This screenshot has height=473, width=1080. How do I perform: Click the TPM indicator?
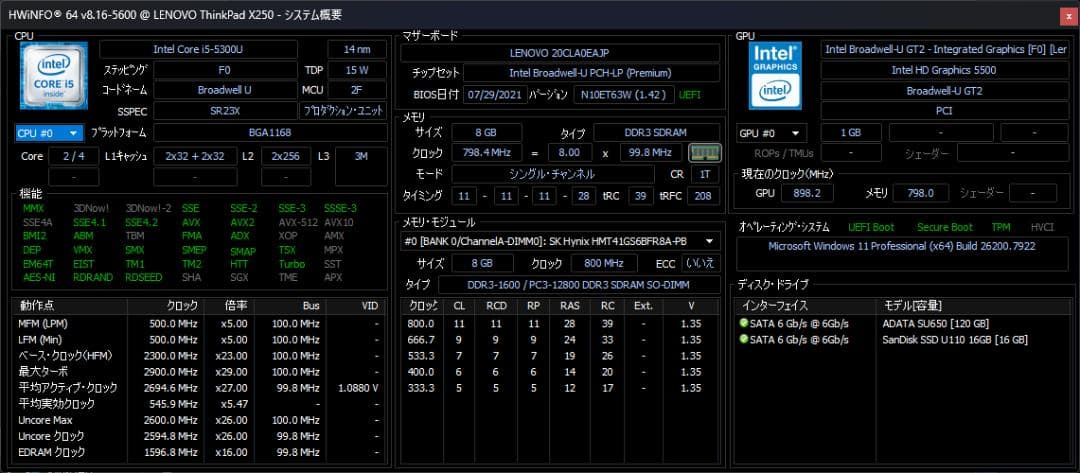pos(1001,227)
